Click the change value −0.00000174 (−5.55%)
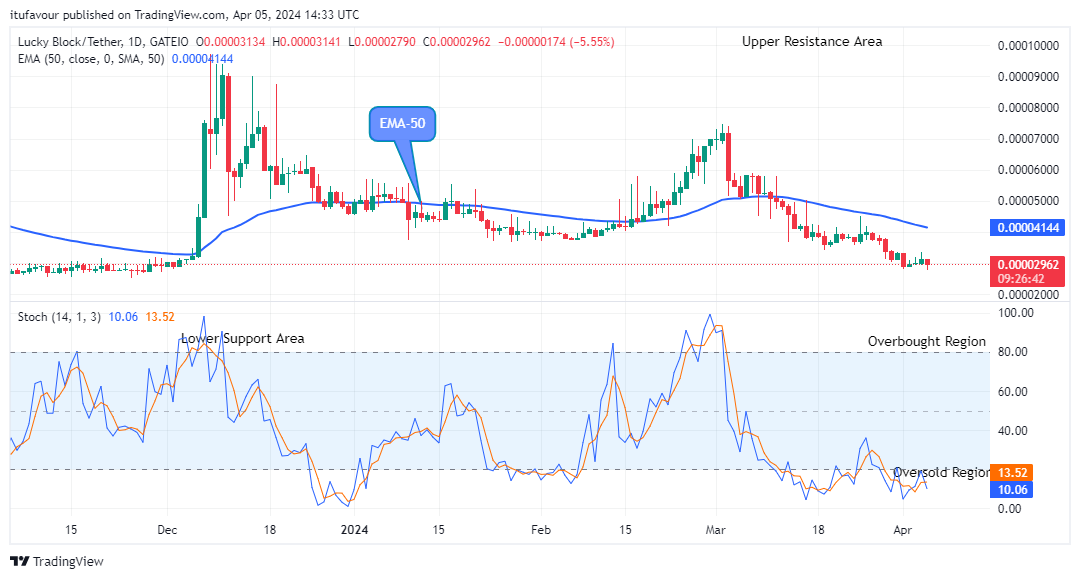 click(x=556, y=42)
